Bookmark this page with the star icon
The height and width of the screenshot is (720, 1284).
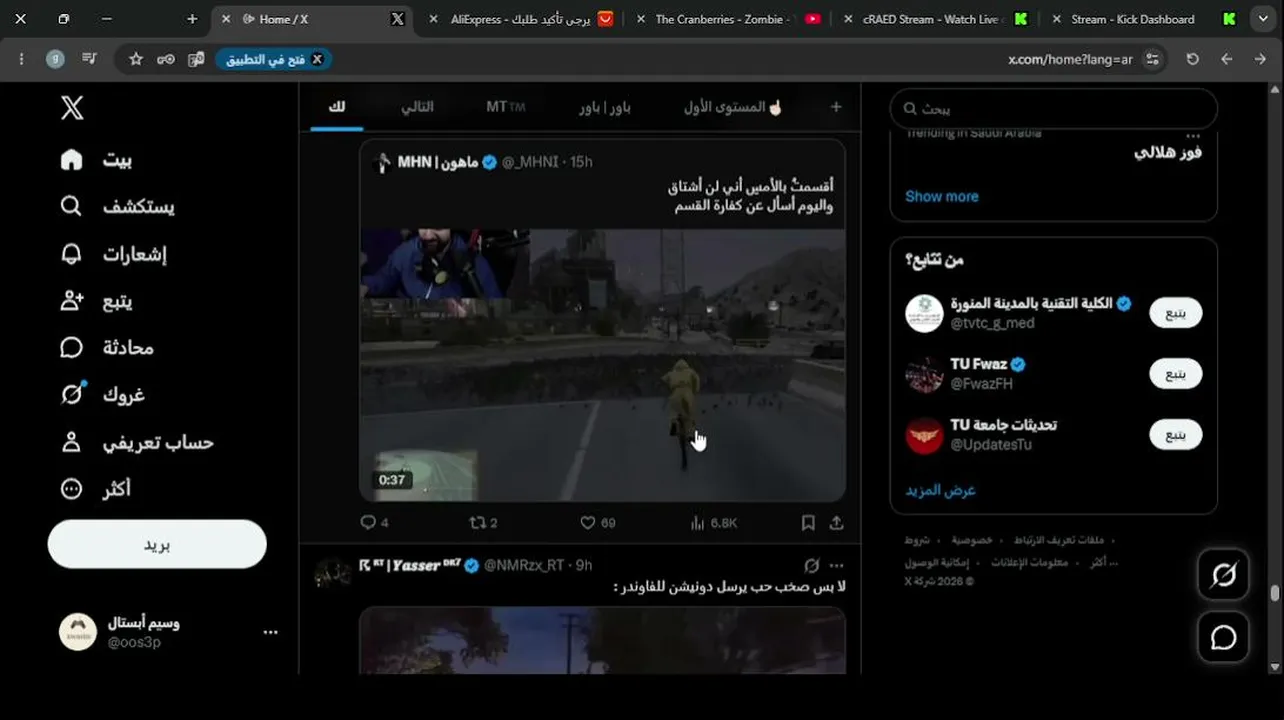pyautogui.click(x=136, y=59)
